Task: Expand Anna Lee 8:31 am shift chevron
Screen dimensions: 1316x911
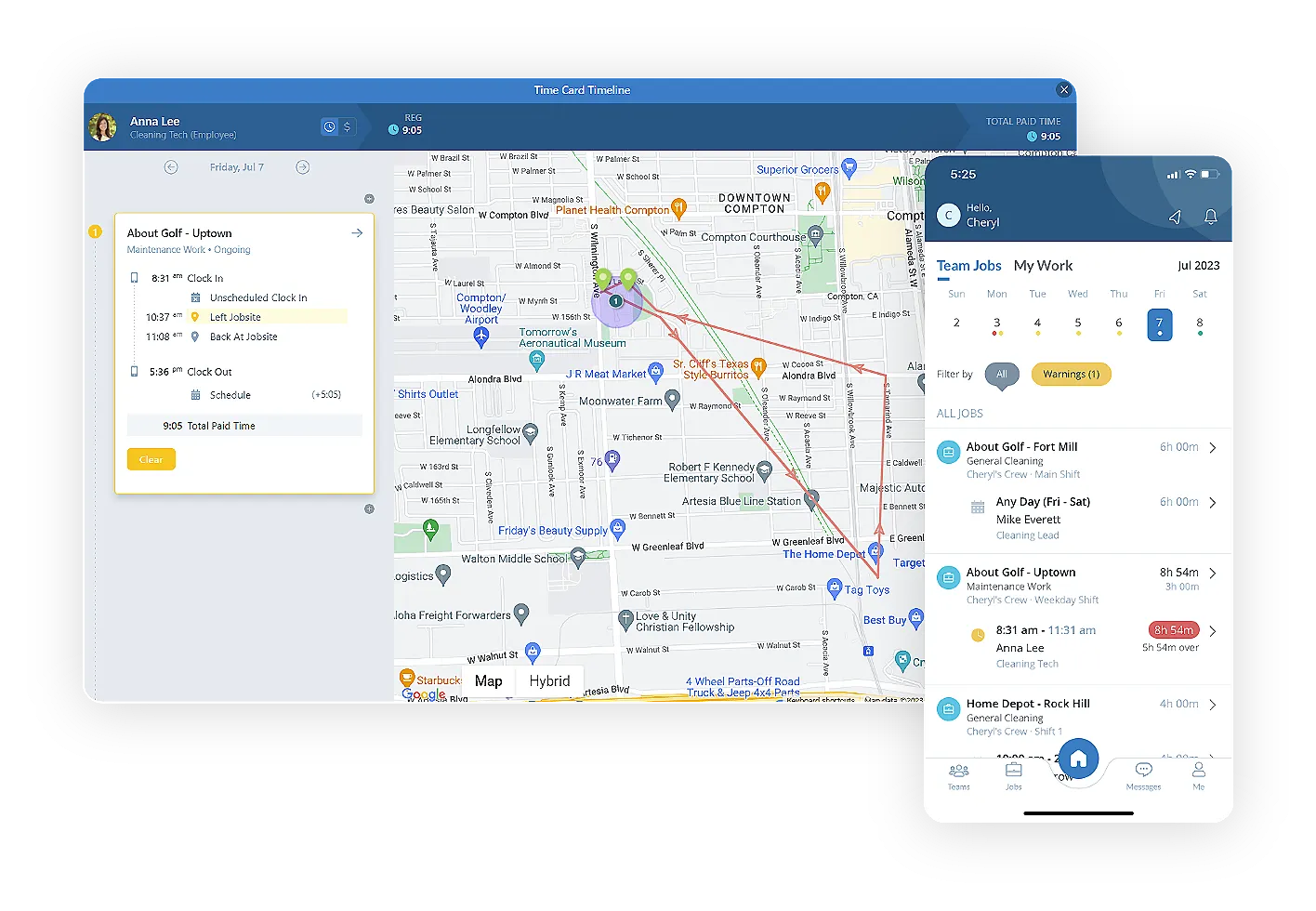Action: point(1213,631)
